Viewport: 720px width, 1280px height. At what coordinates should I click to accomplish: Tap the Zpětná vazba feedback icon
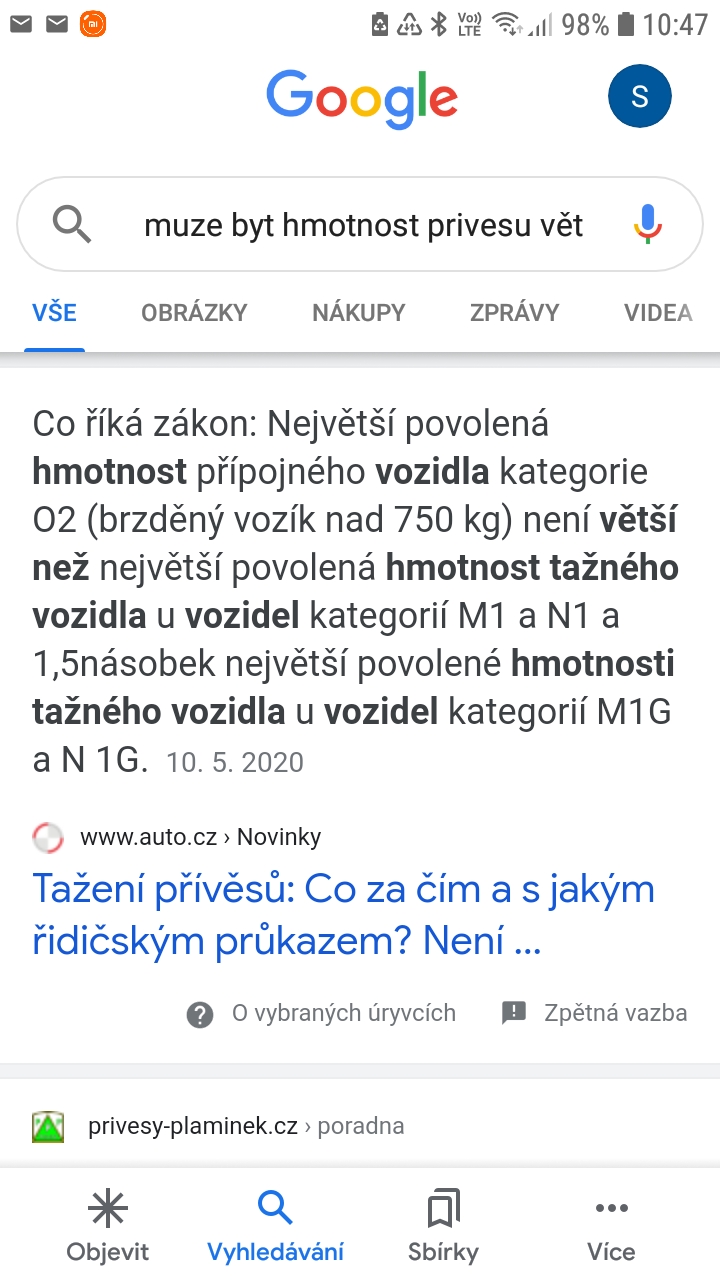(514, 1013)
